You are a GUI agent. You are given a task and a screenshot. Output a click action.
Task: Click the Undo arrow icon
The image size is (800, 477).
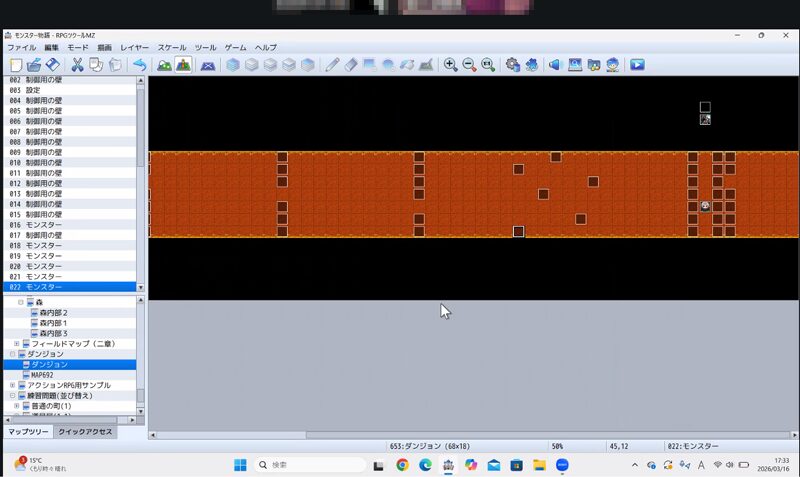[x=140, y=65]
